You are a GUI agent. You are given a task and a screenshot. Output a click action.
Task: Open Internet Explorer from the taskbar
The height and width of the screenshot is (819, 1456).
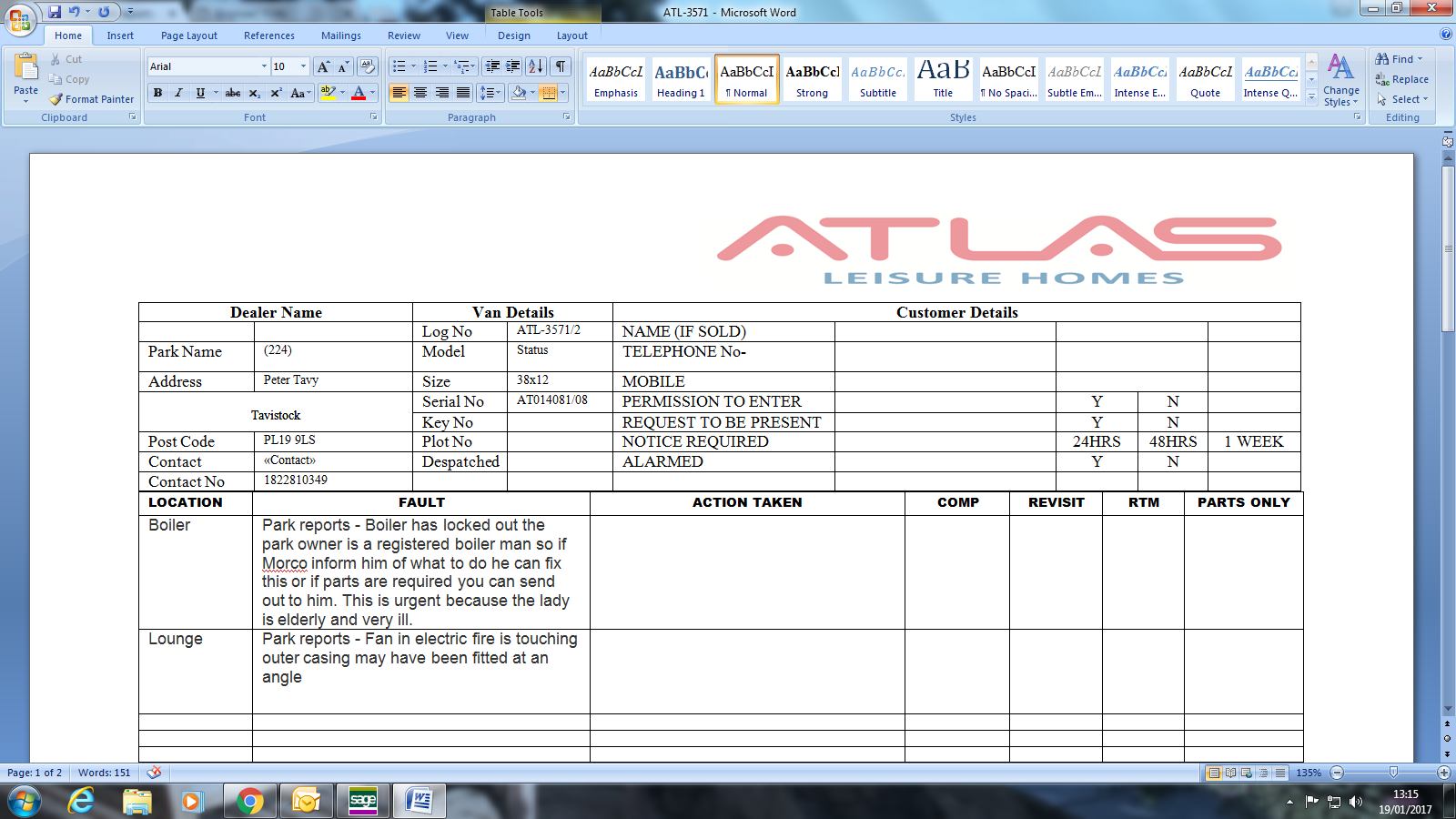(82, 801)
